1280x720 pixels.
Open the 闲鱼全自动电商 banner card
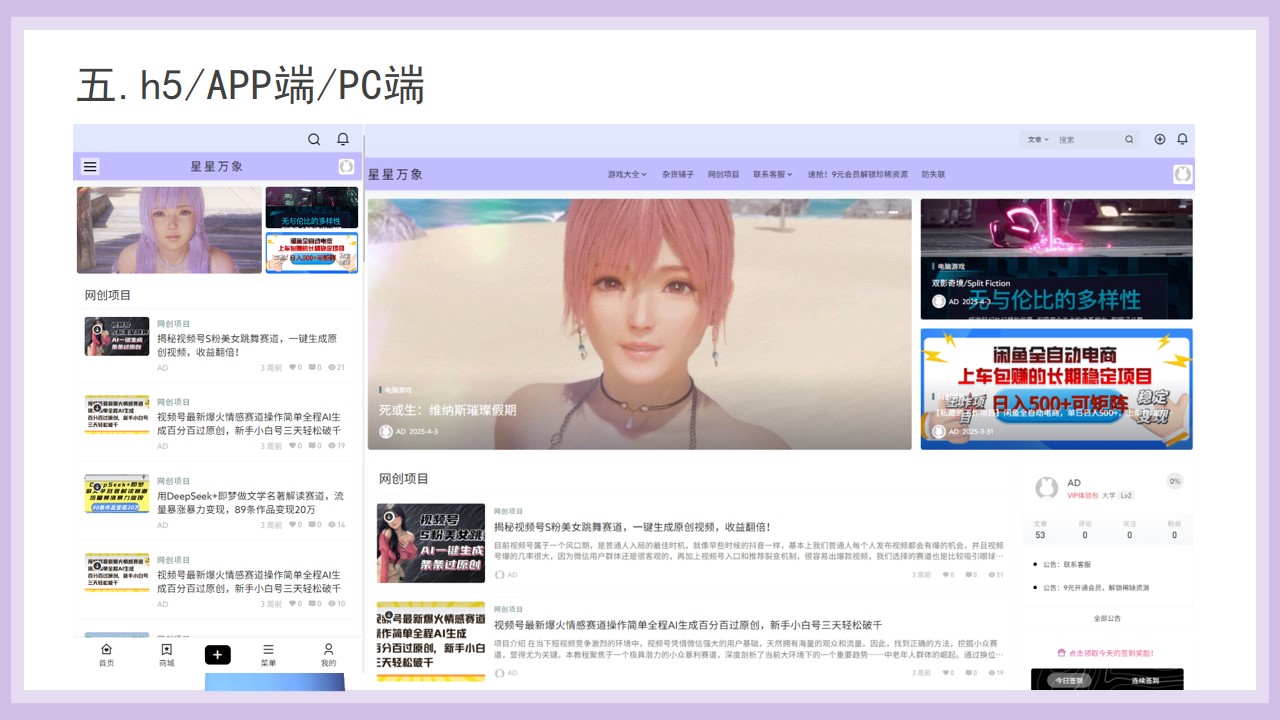[1056, 389]
